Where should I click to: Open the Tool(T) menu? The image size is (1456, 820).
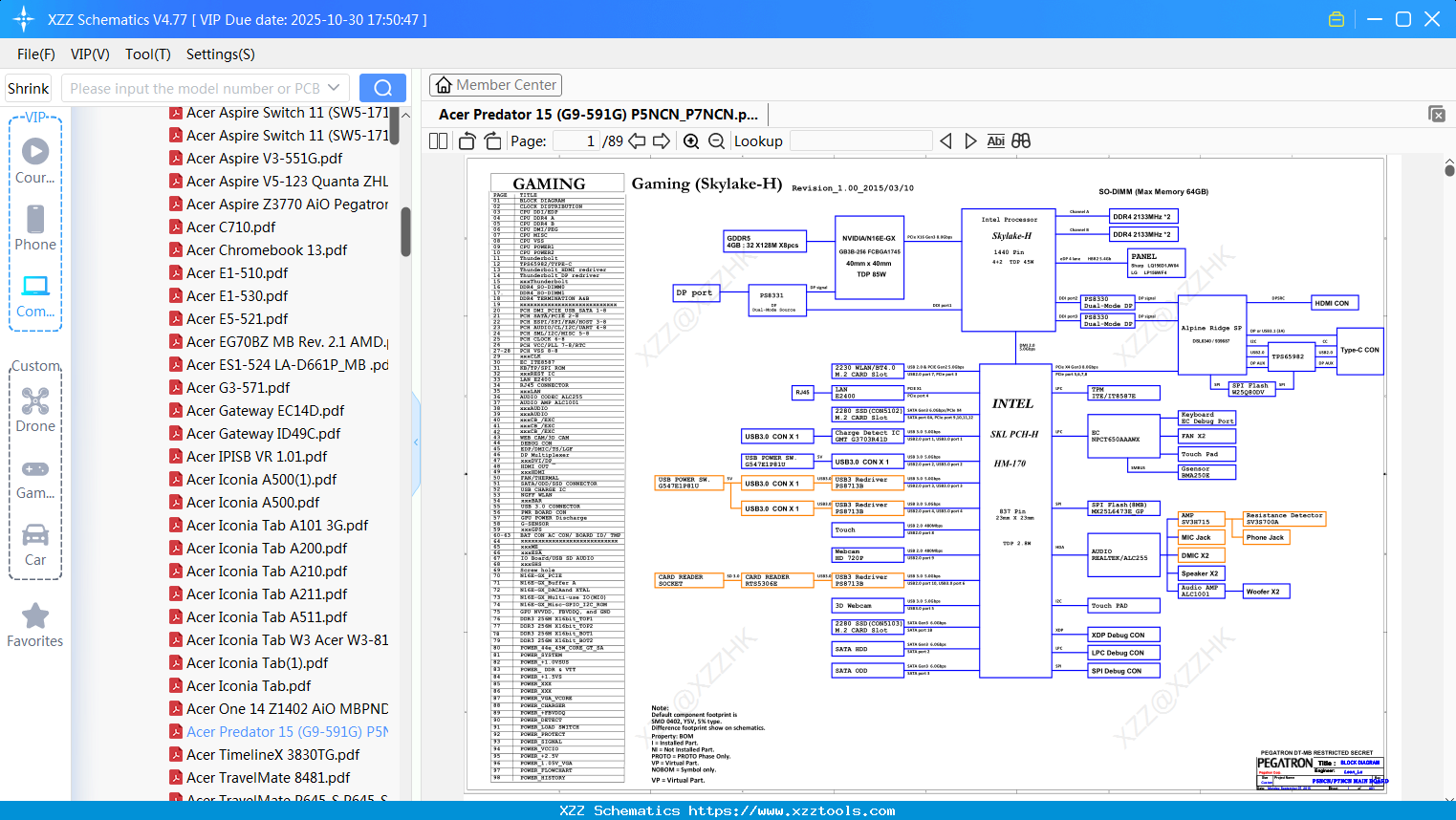[x=148, y=54]
